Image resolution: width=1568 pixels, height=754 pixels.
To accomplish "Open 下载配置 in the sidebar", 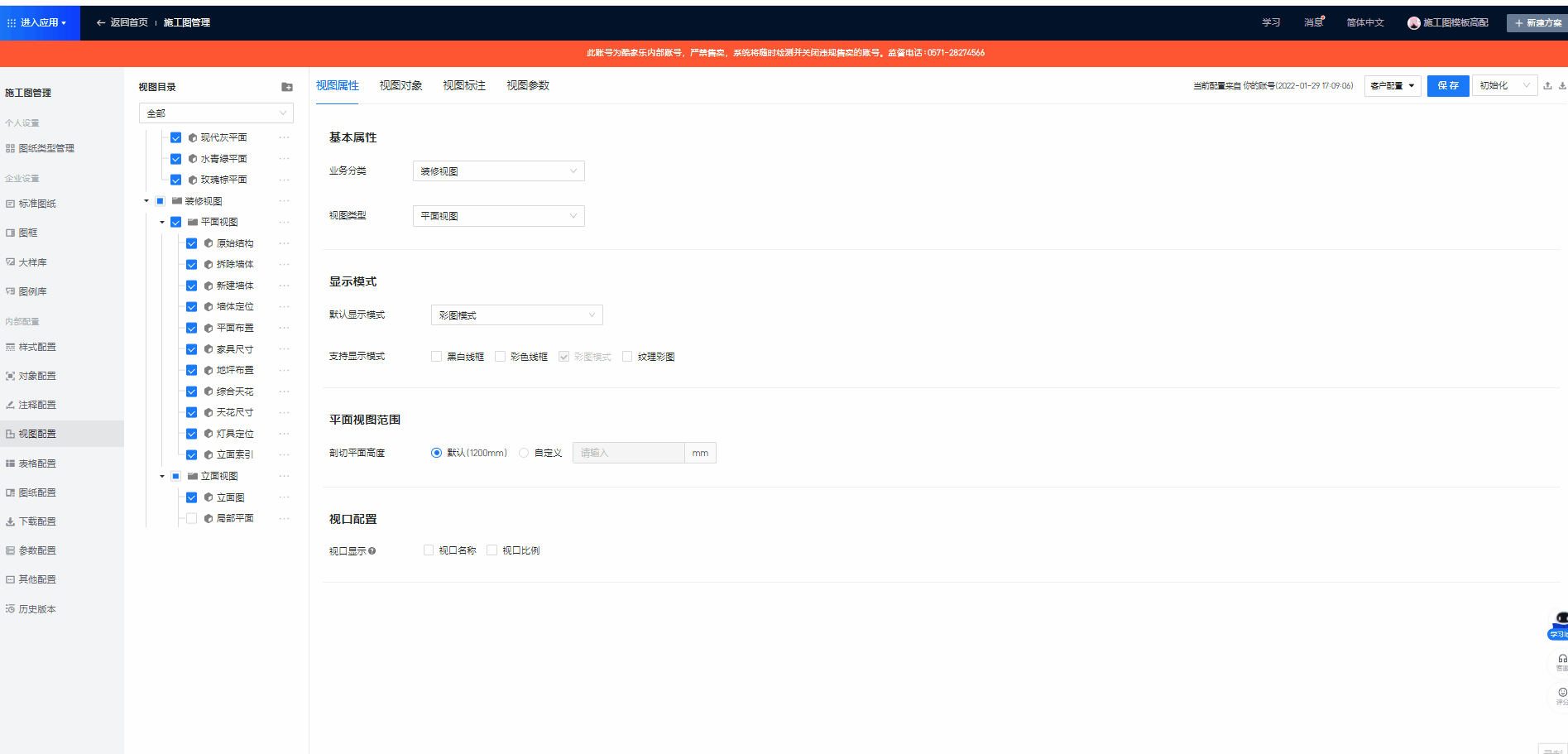I will pyautogui.click(x=37, y=521).
